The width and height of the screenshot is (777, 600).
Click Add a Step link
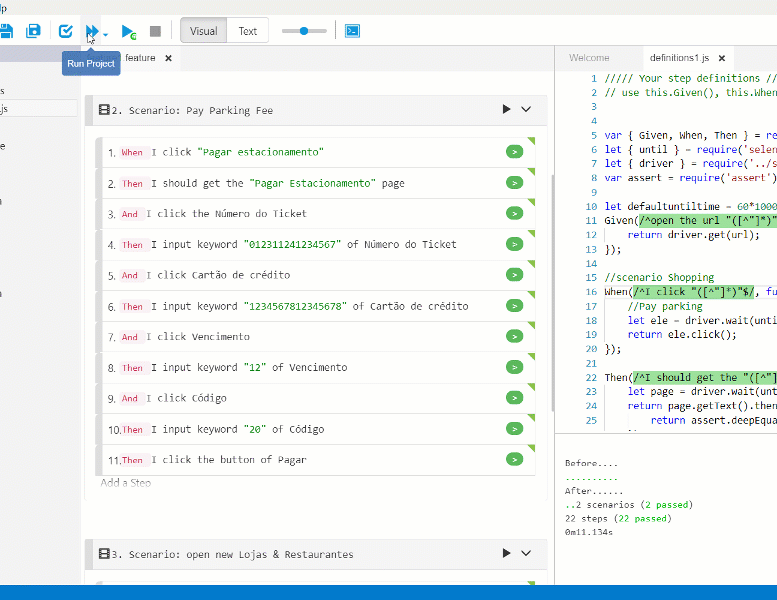click(126, 483)
